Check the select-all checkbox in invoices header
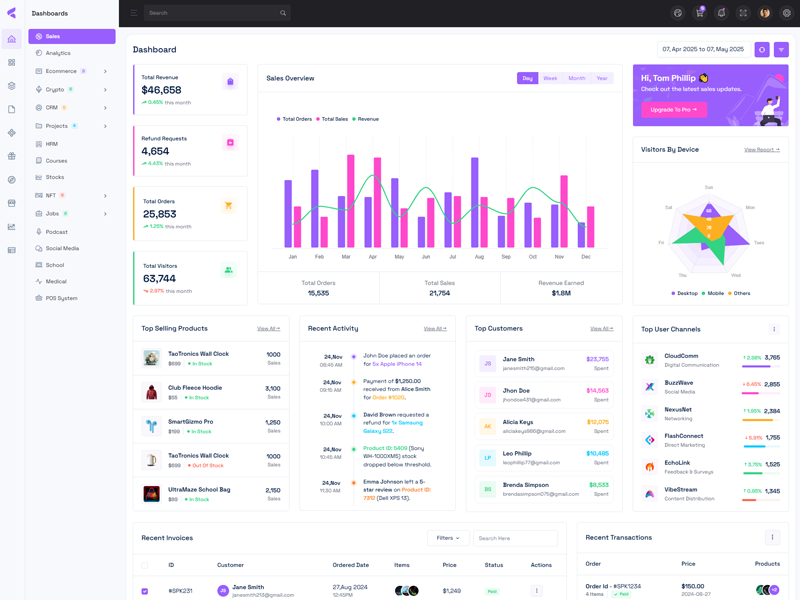Viewport: 800px width, 600px height. tap(145, 565)
